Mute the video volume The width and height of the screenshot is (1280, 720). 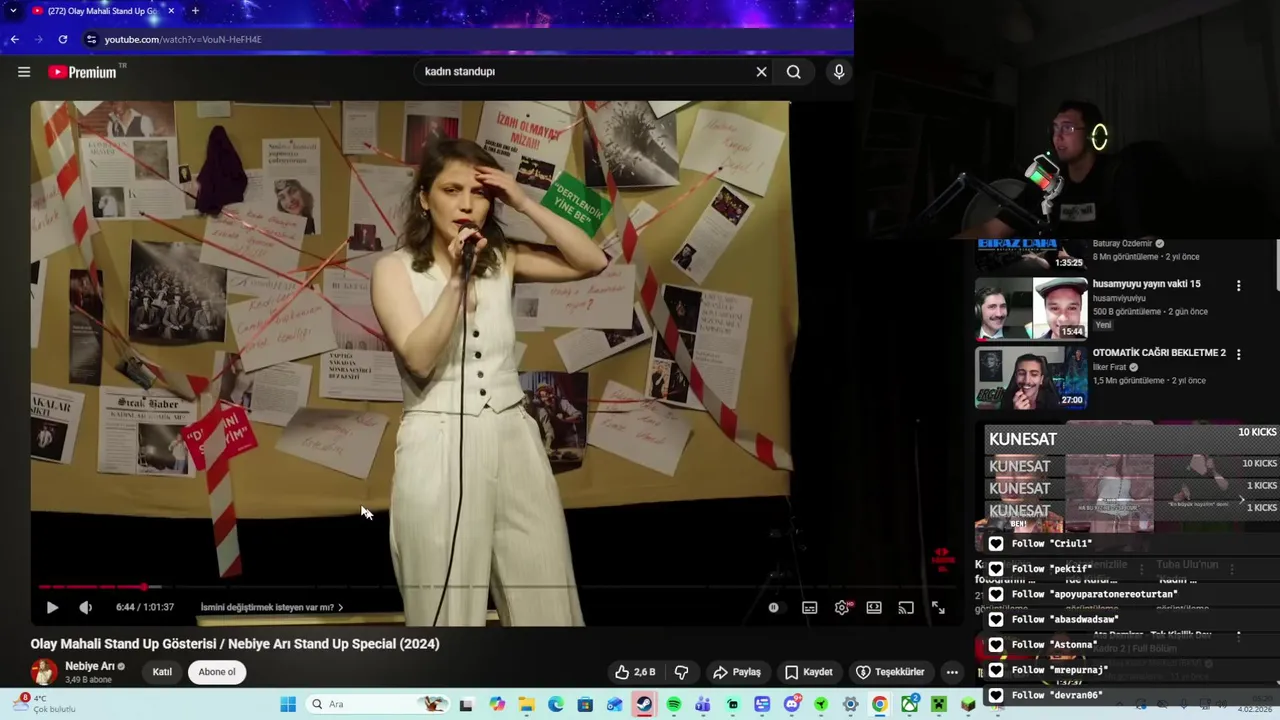tap(86, 607)
